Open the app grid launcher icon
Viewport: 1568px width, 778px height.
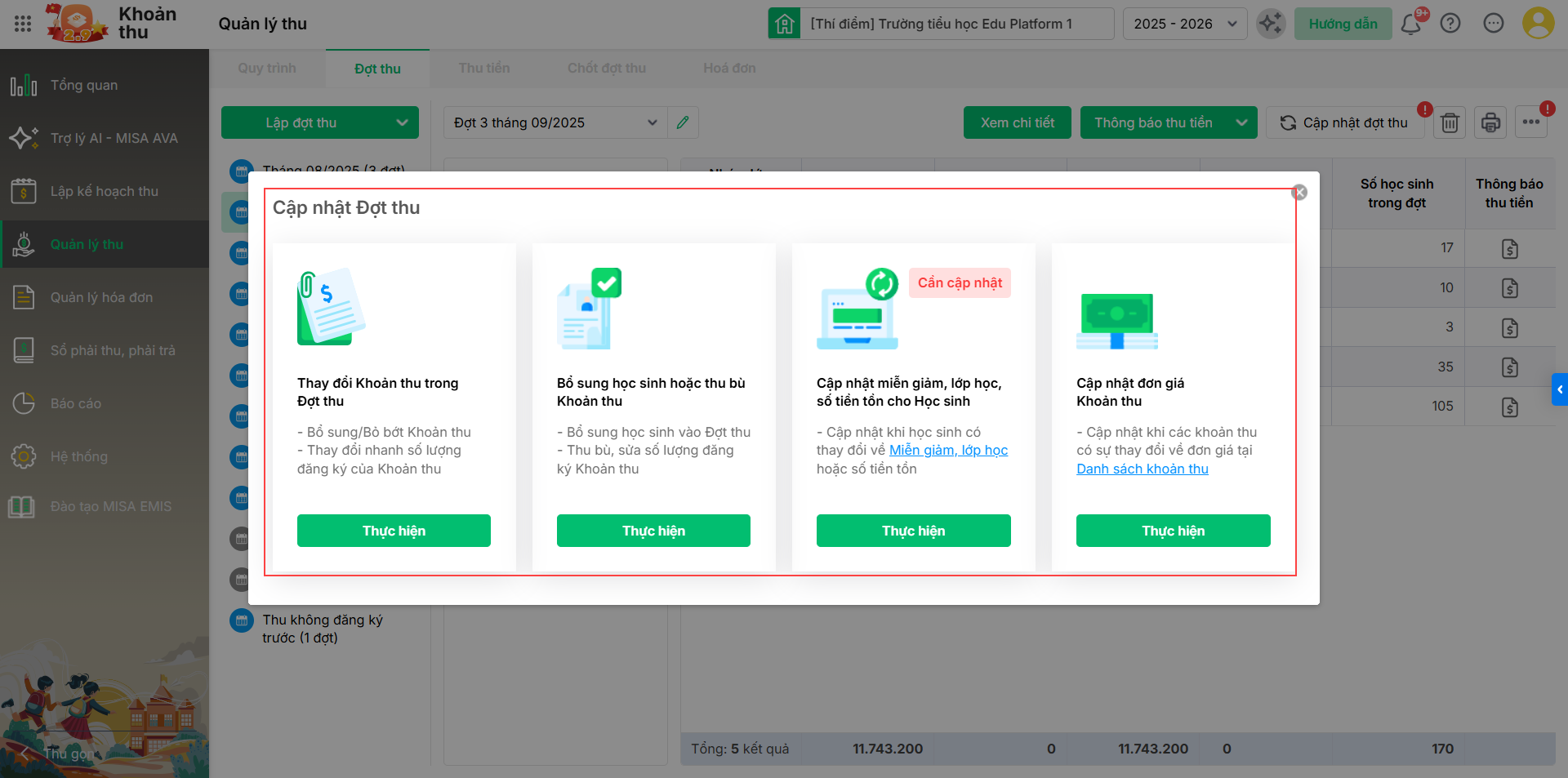(23, 24)
